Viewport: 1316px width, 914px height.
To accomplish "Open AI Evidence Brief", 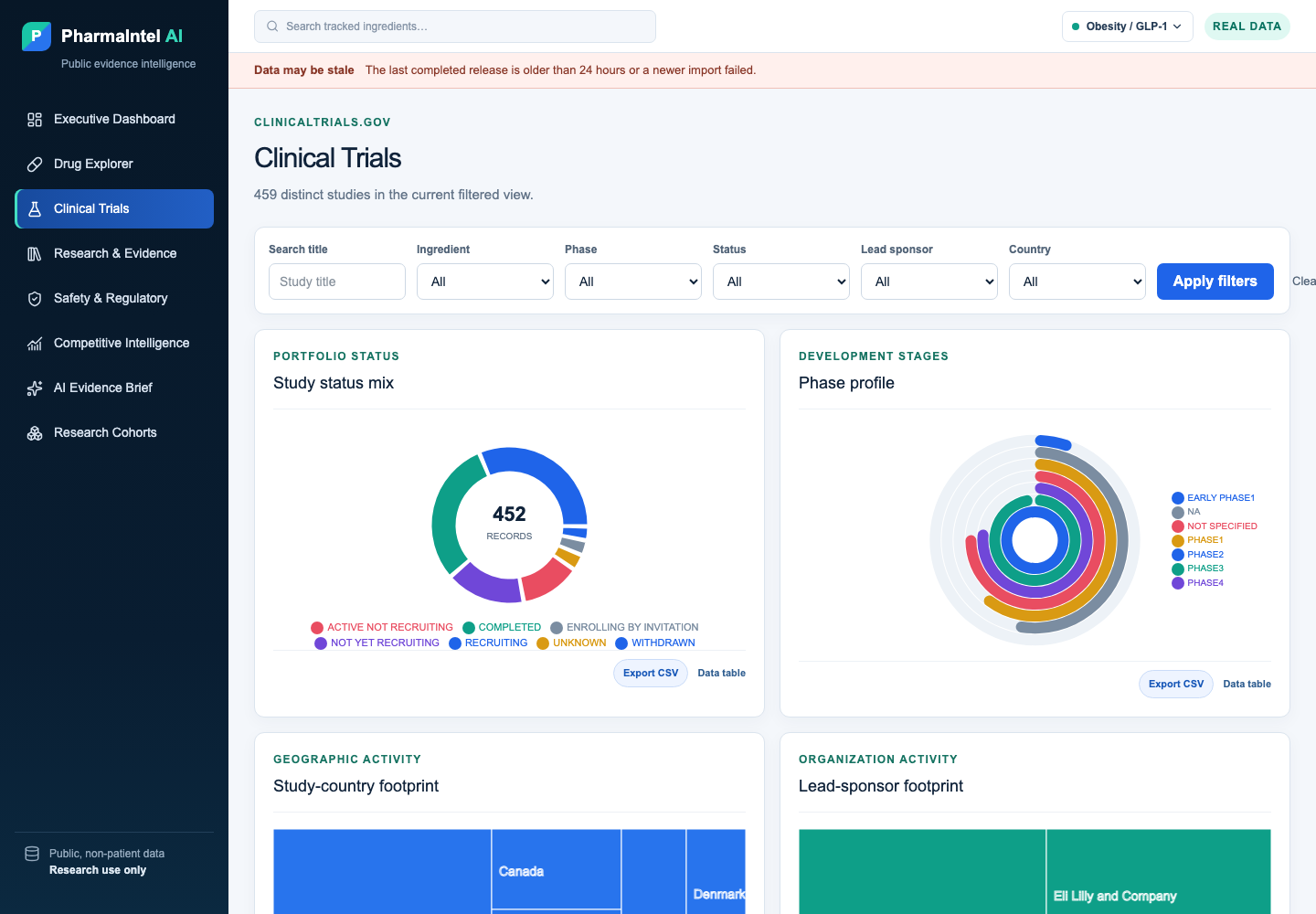I will tap(114, 388).
